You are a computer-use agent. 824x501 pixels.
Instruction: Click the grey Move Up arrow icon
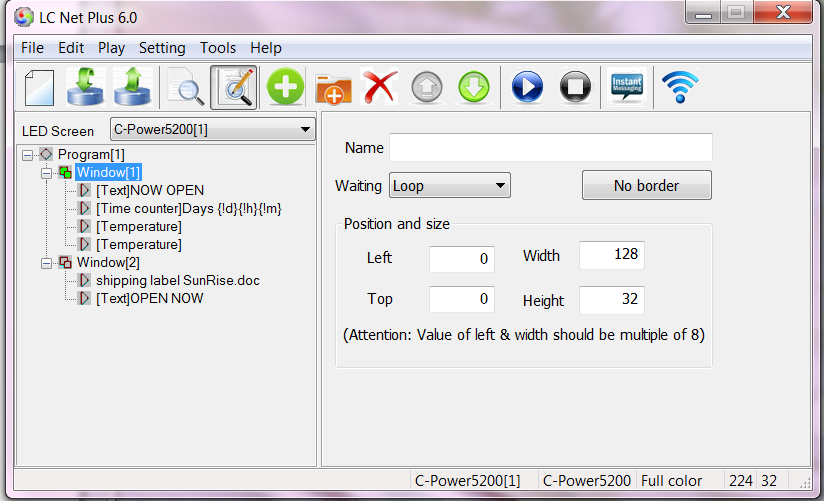click(x=427, y=87)
